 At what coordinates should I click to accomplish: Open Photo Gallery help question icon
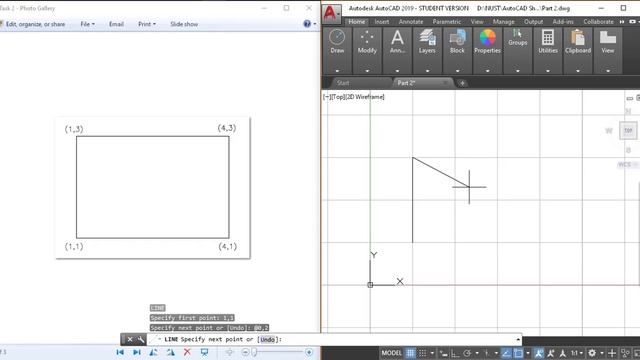[307, 24]
